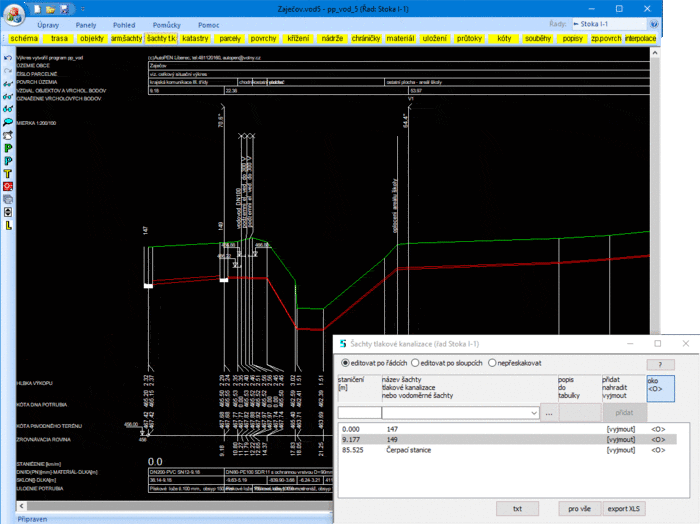Switch to the katastry tab
Viewport: 700px width, 524px height.
click(x=195, y=37)
